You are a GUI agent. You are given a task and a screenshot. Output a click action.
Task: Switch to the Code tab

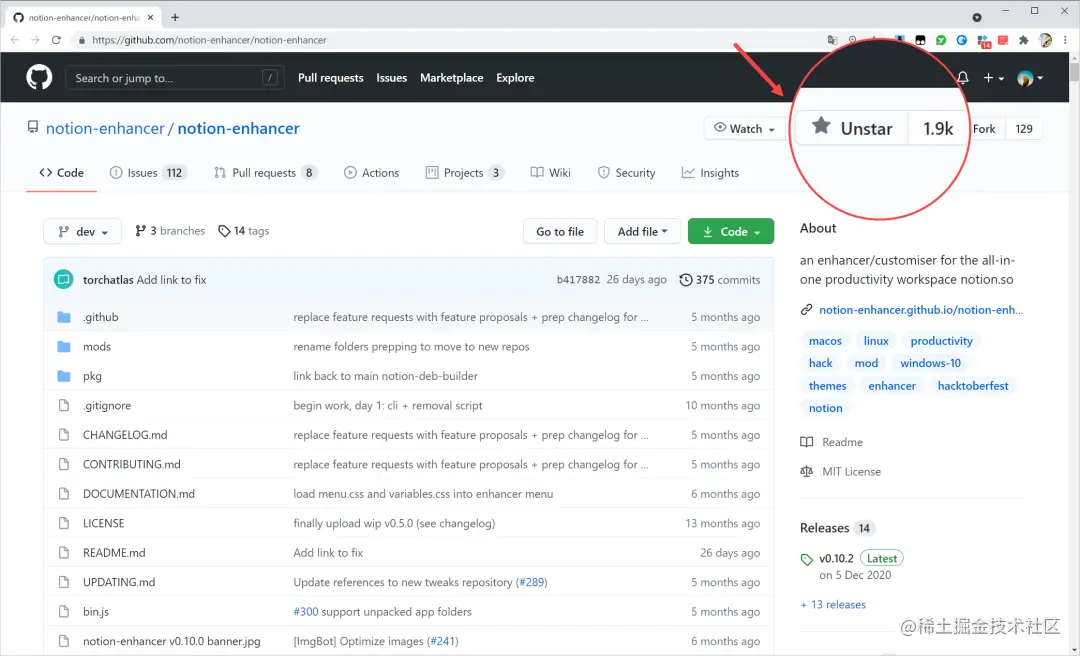61,173
